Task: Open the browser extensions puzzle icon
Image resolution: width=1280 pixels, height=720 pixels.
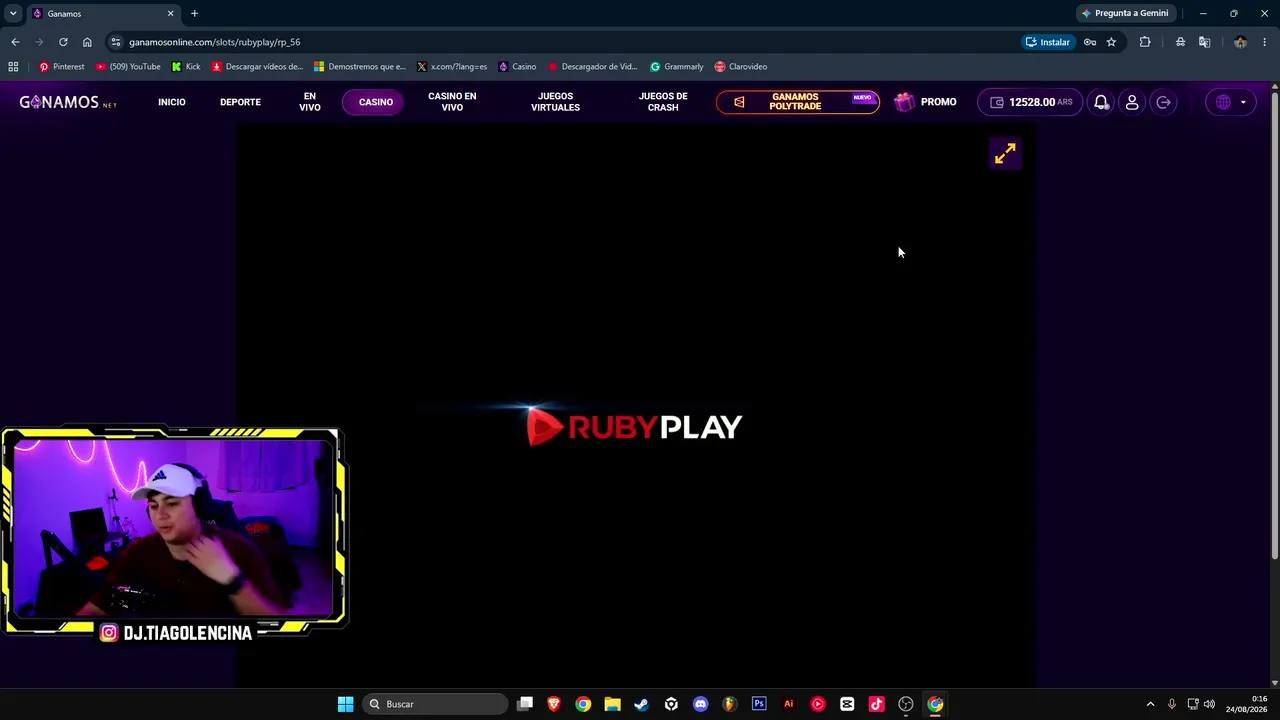Action: pos(1145,42)
